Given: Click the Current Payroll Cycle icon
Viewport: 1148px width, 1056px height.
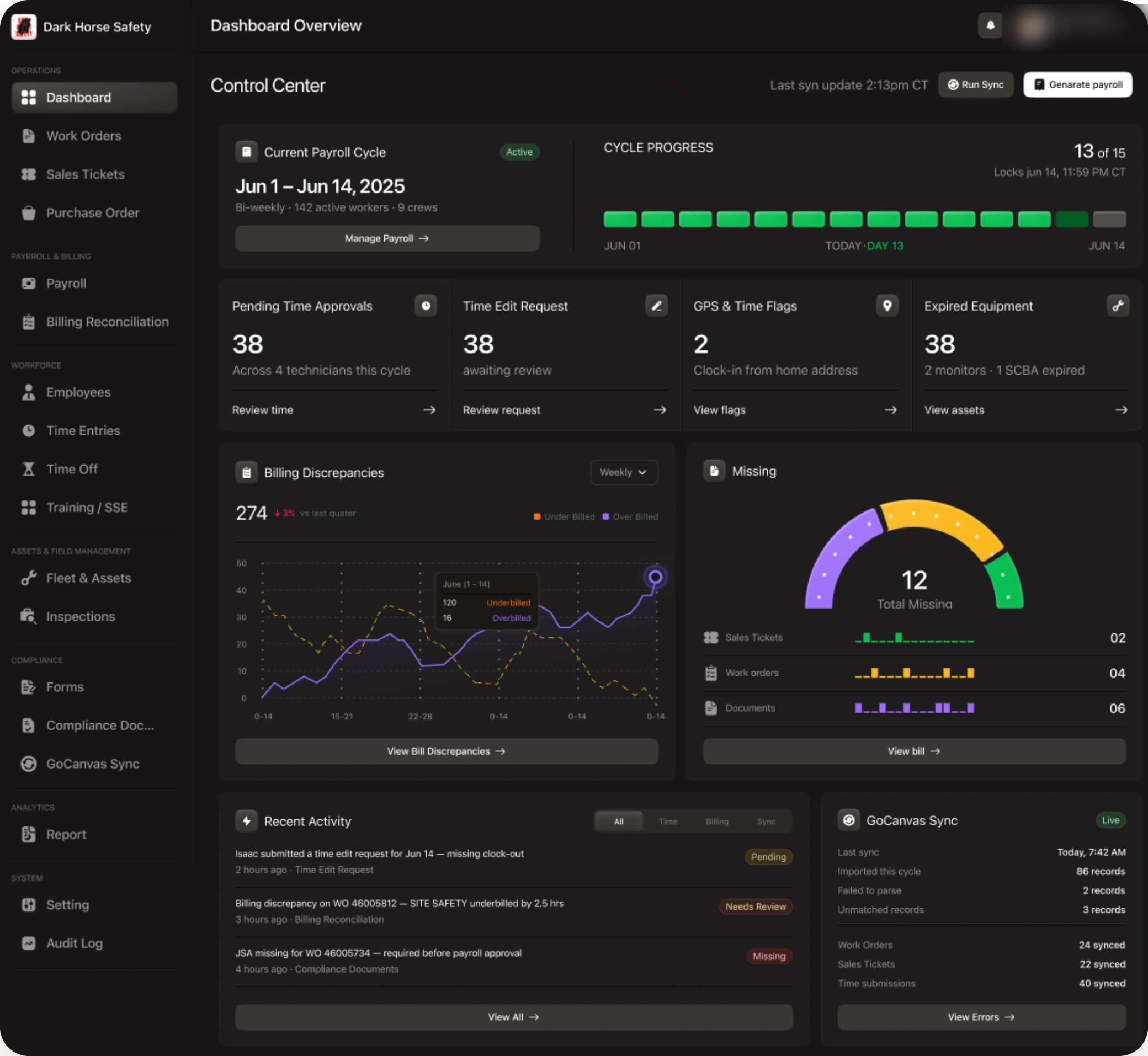Looking at the screenshot, I should (x=246, y=152).
